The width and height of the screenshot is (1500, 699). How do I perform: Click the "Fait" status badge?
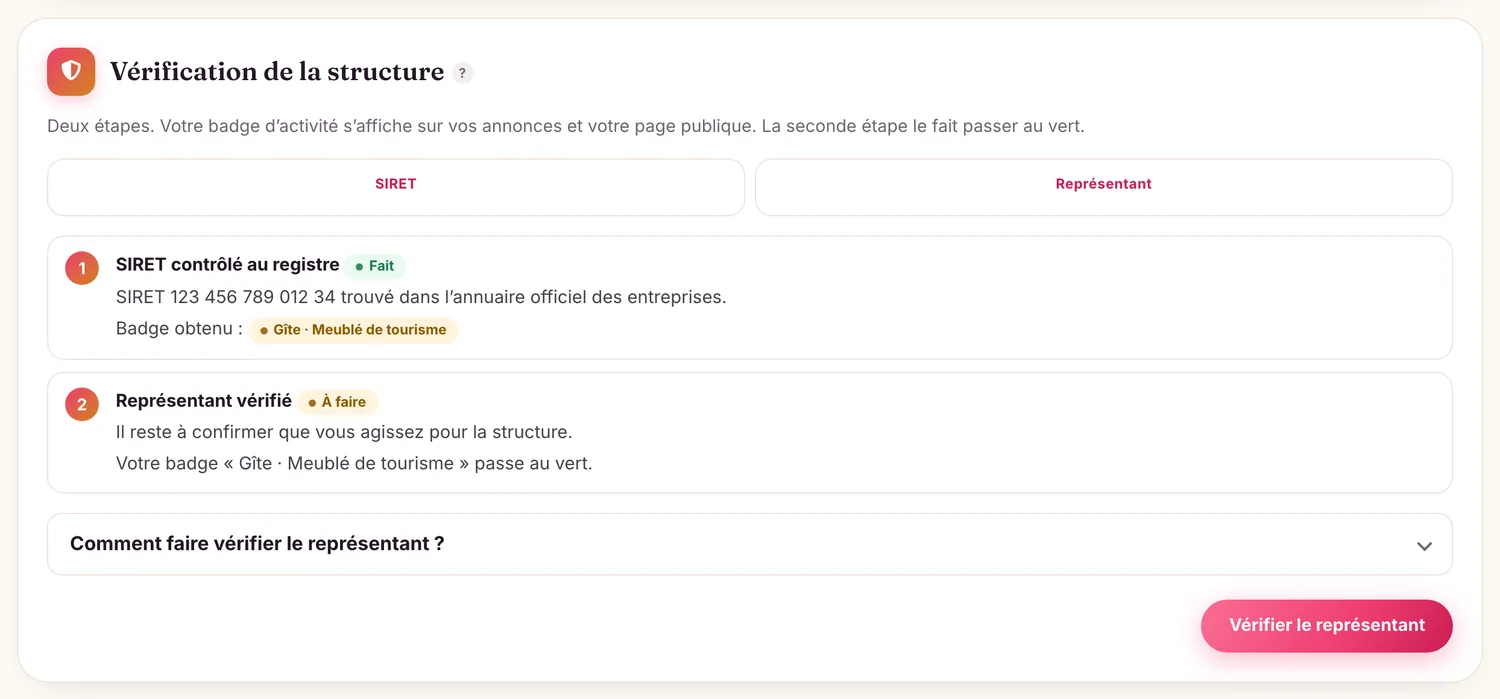coord(375,266)
